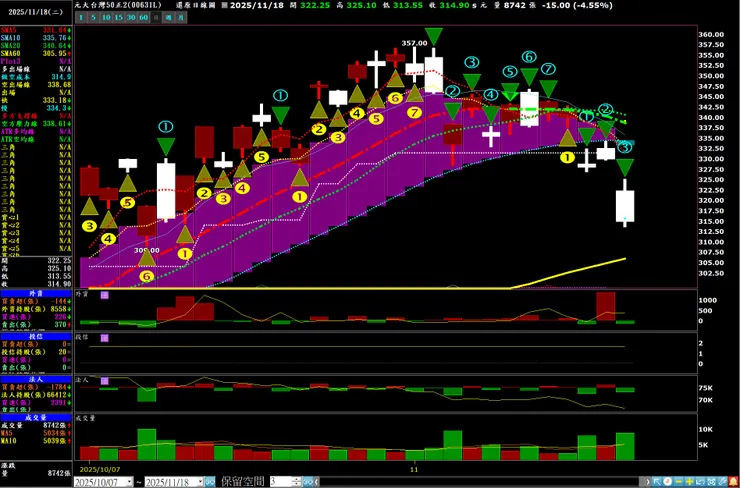The image size is (740, 488).
Task: Click the SMA10 indicator row
Action: pos(36,38)
